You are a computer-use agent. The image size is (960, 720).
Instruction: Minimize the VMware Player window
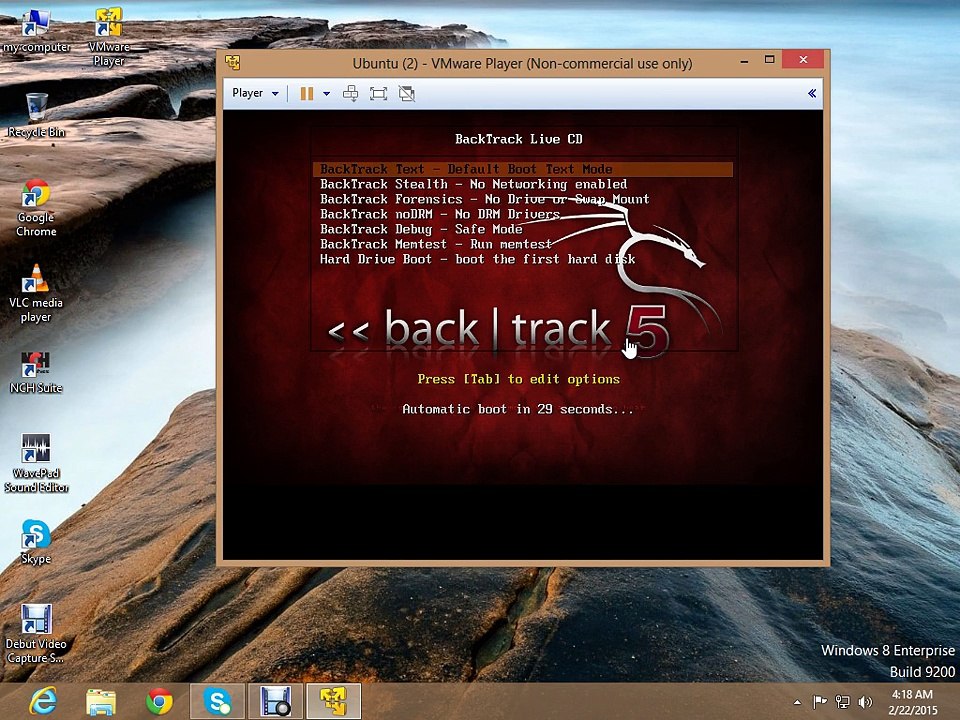coord(744,61)
